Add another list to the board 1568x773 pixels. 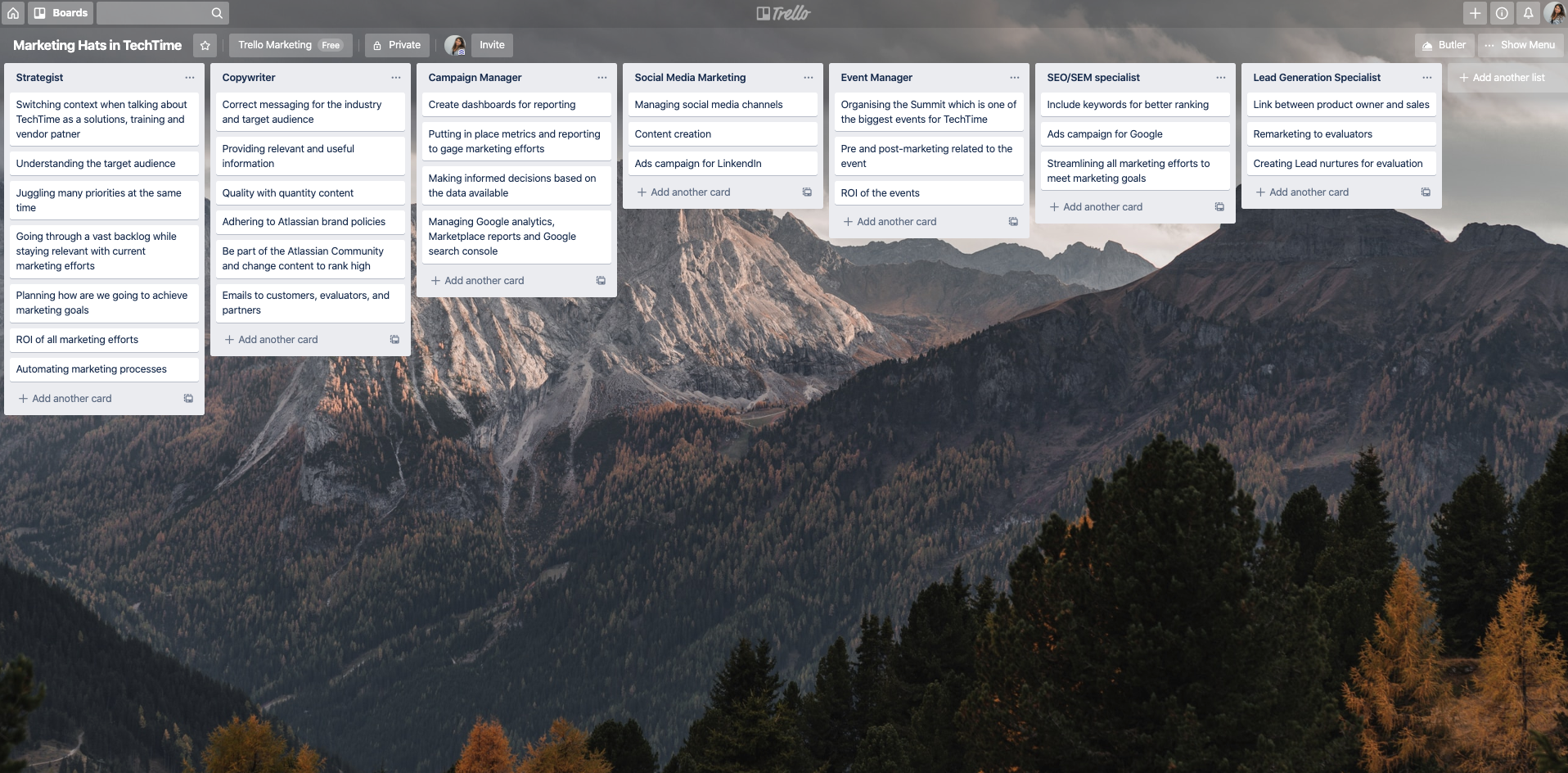tap(1507, 78)
